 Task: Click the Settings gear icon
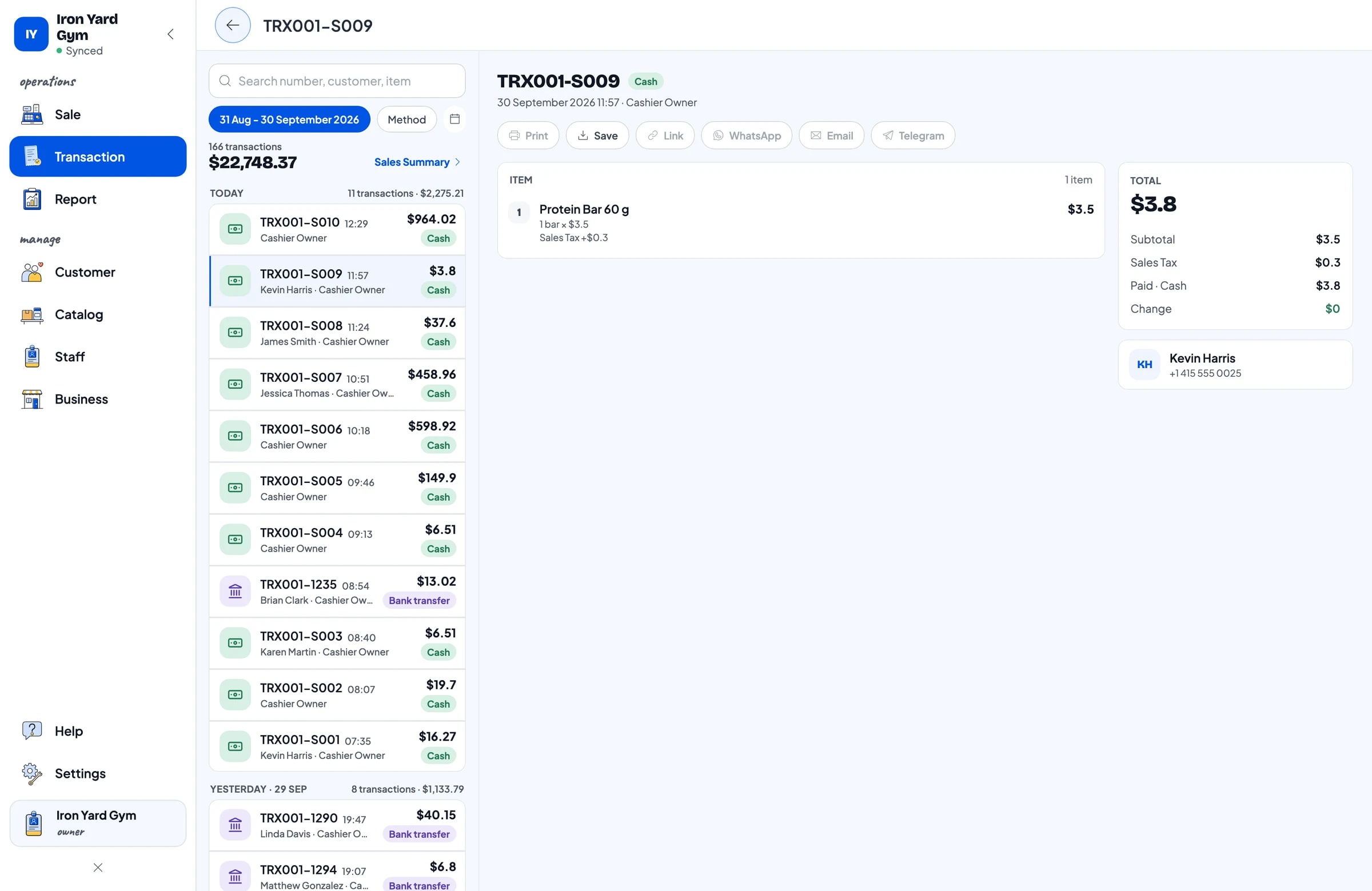(x=32, y=773)
